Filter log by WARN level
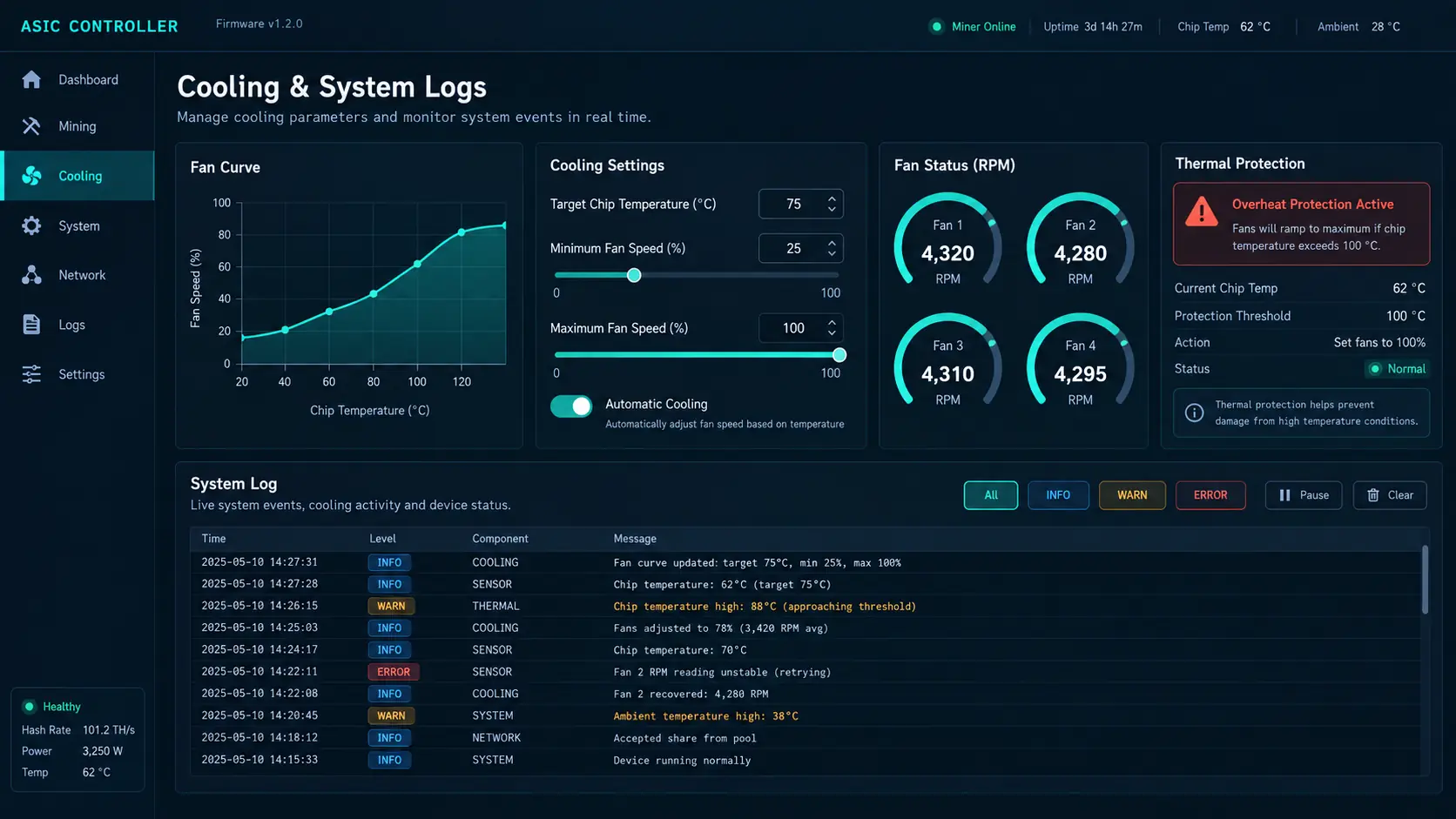This screenshot has height=819, width=1456. tap(1132, 495)
